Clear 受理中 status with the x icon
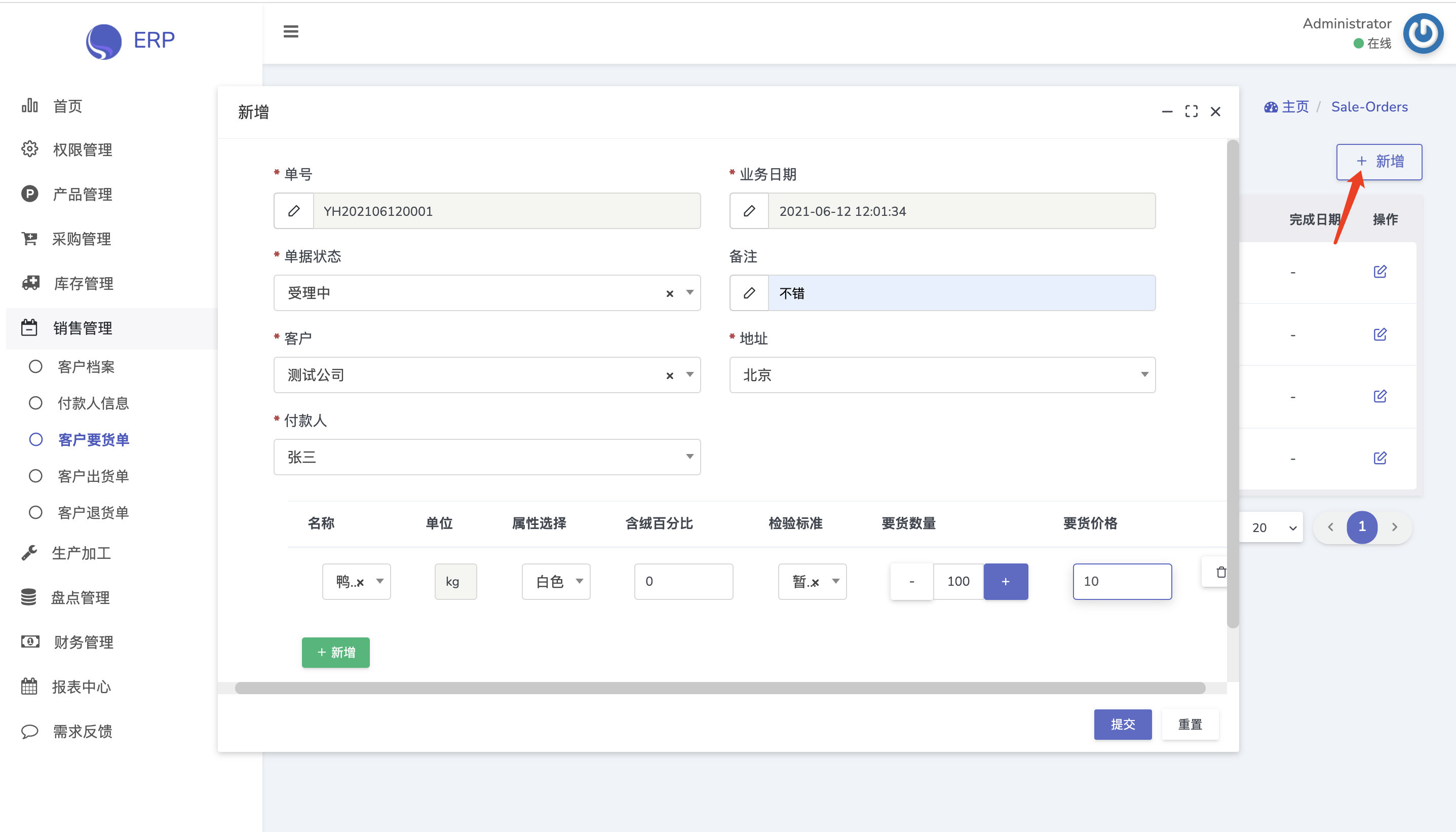The image size is (1456, 832). [x=669, y=294]
